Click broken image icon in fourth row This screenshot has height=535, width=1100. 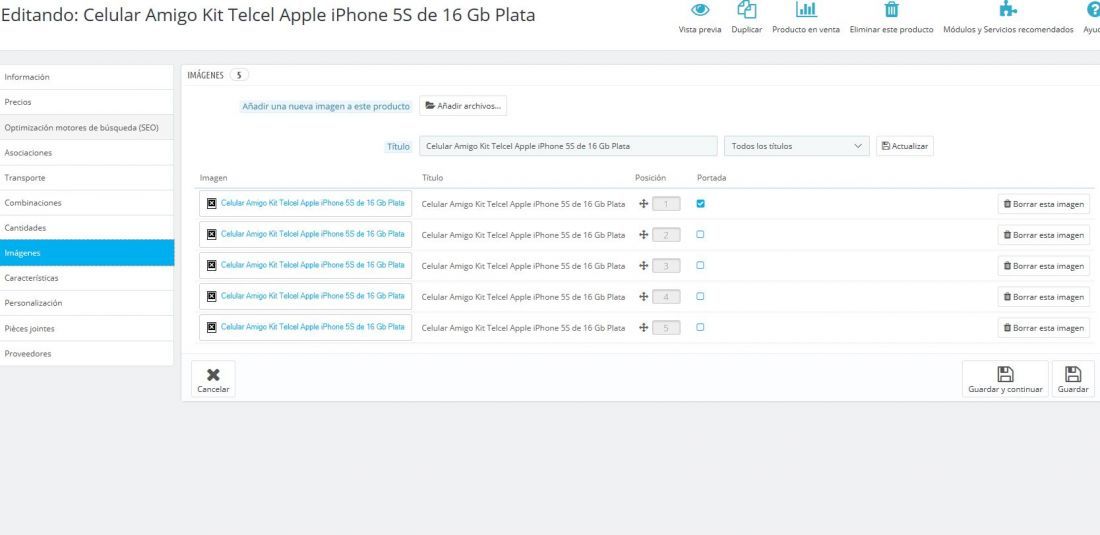click(211, 296)
